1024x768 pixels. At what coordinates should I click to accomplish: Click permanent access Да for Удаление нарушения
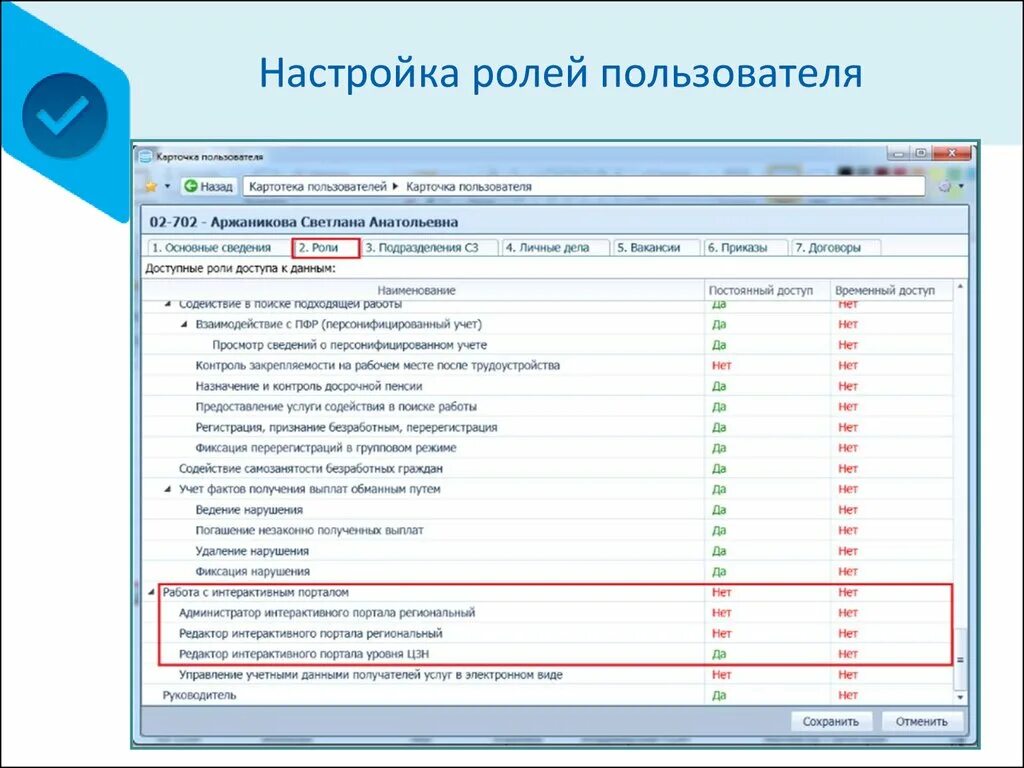pos(718,551)
